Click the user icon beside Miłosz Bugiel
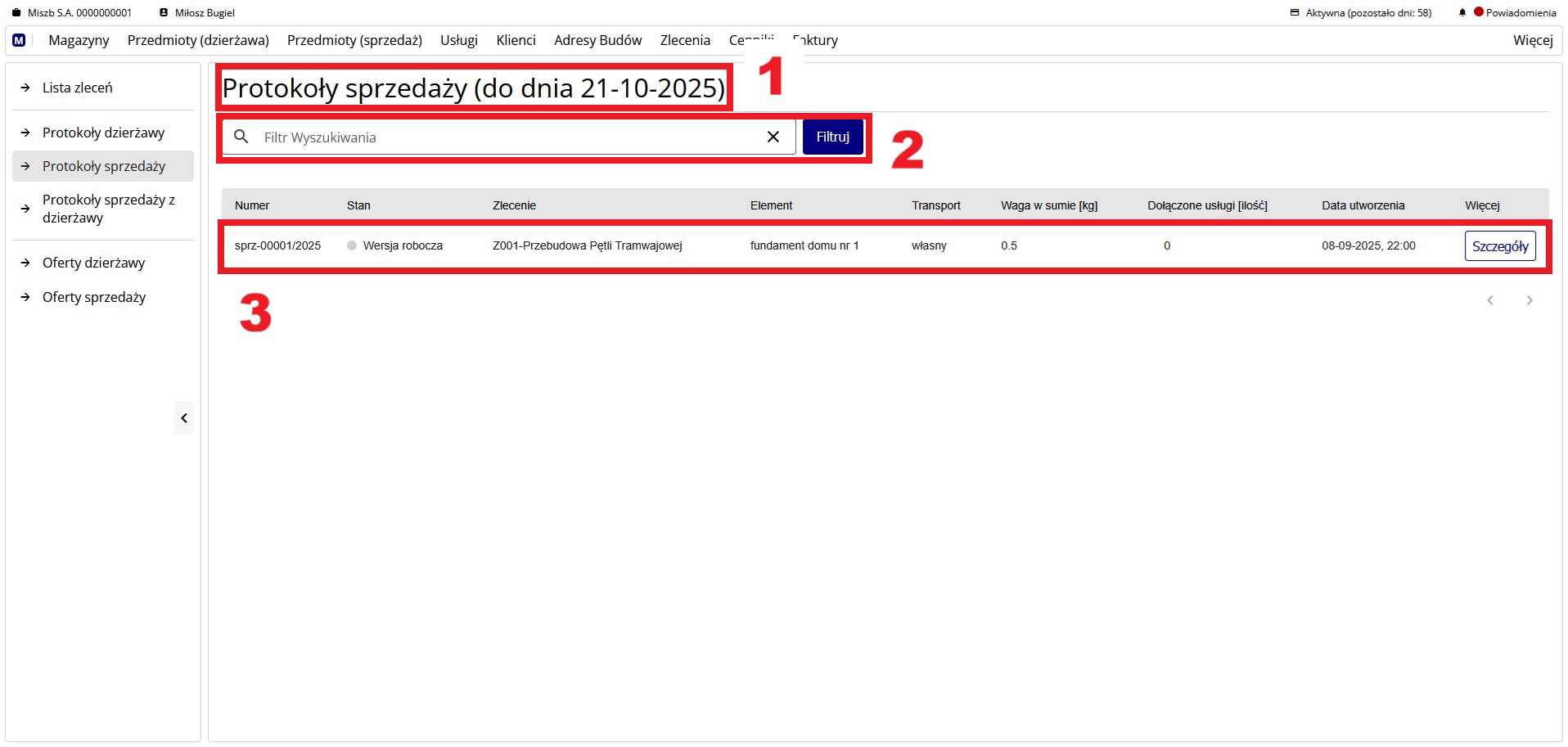Viewport: 1568px width, 747px height. [164, 13]
